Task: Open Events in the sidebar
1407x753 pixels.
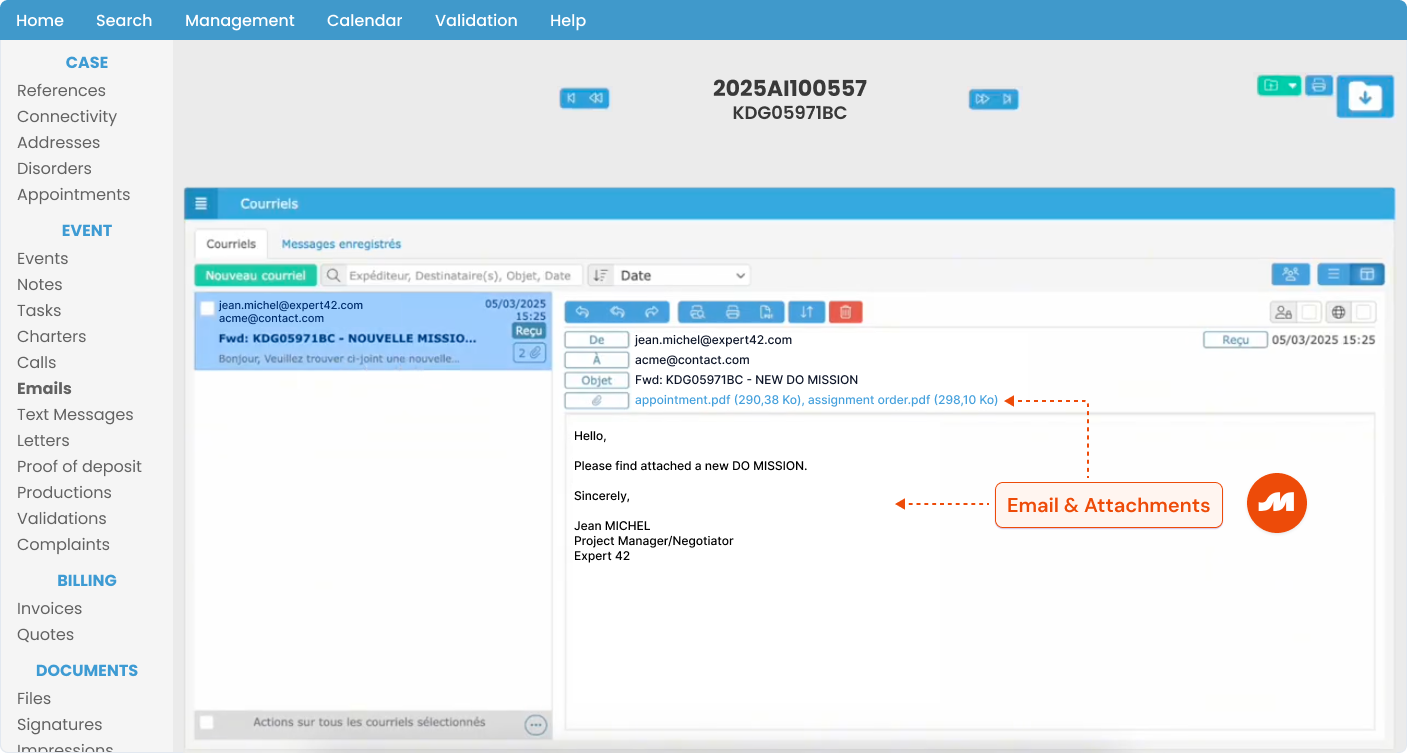Action: point(42,258)
